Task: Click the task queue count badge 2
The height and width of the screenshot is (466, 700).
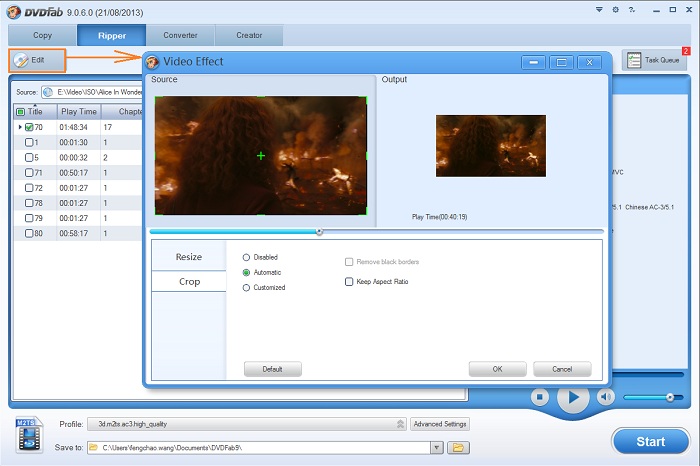Action: (686, 51)
